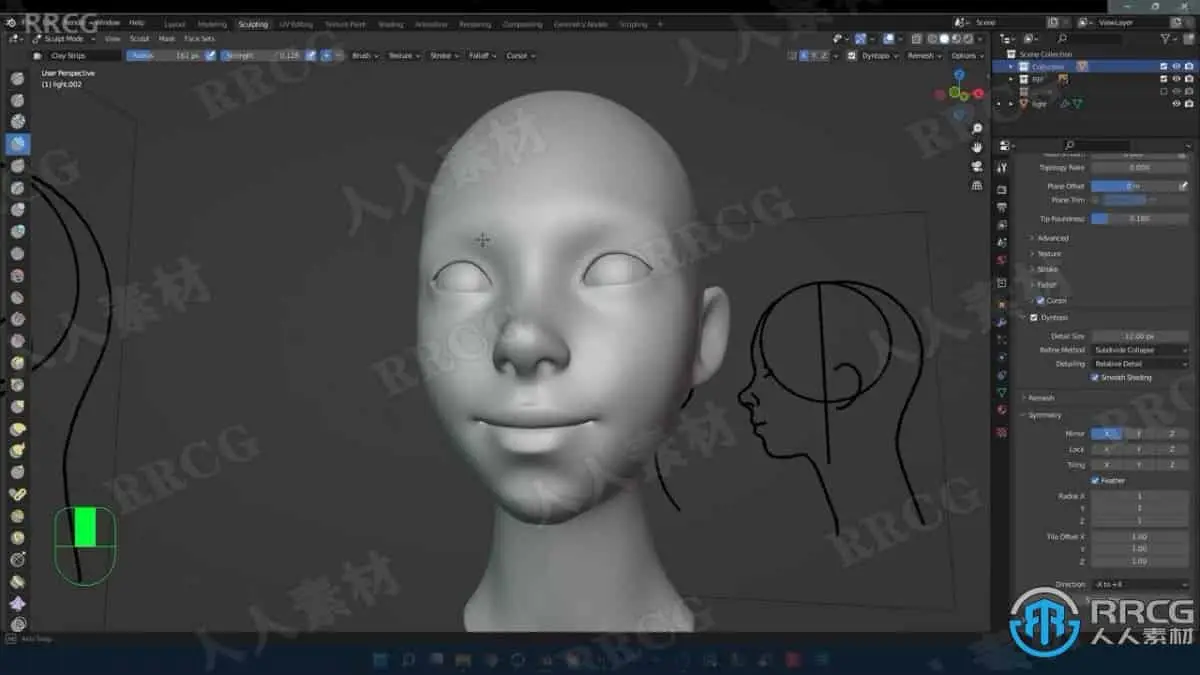Viewport: 1200px width, 675px height.
Task: Collapse the Symmetry panel
Action: pyautogui.click(x=1043, y=415)
